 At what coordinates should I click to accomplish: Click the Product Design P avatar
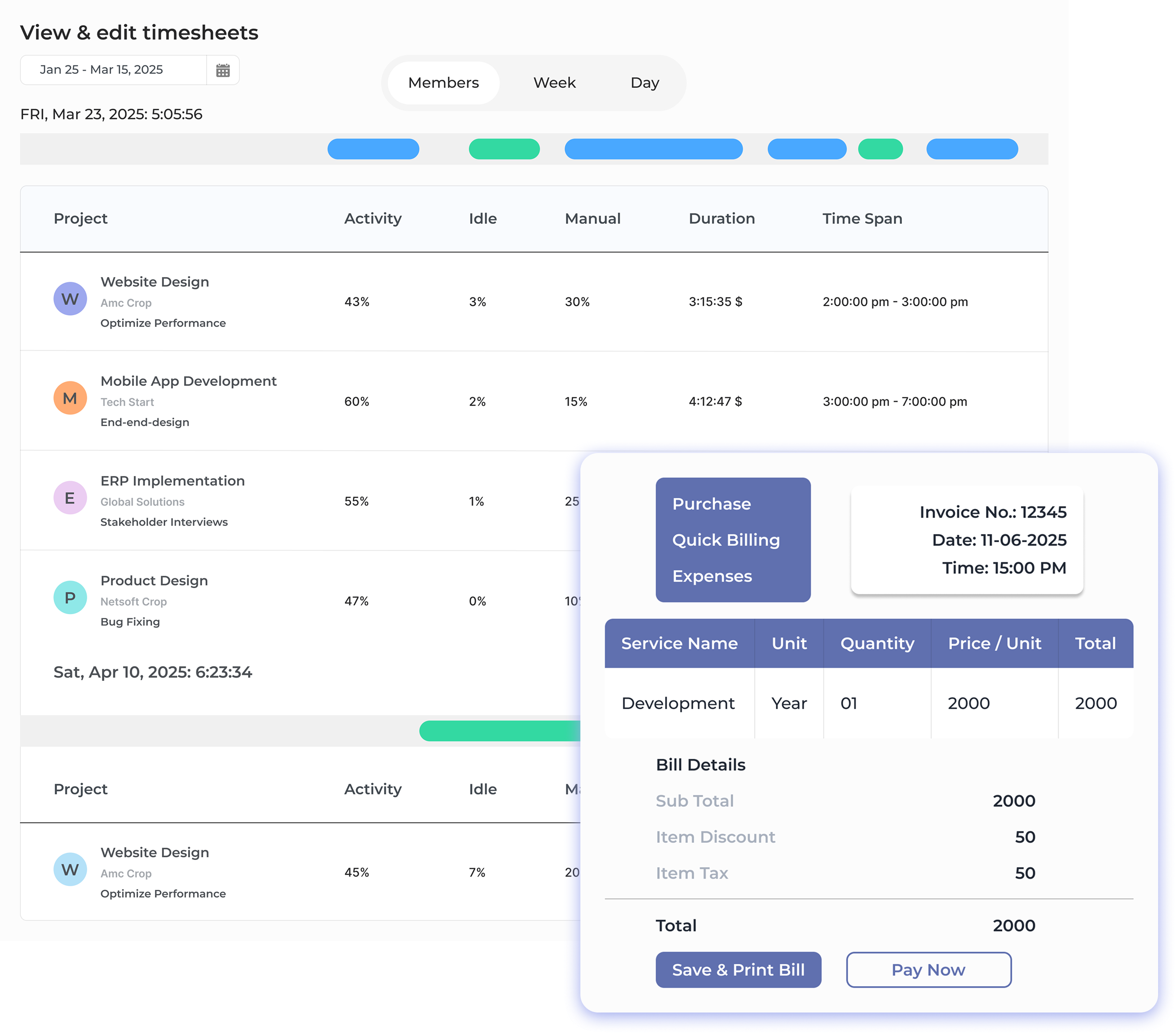[70, 598]
